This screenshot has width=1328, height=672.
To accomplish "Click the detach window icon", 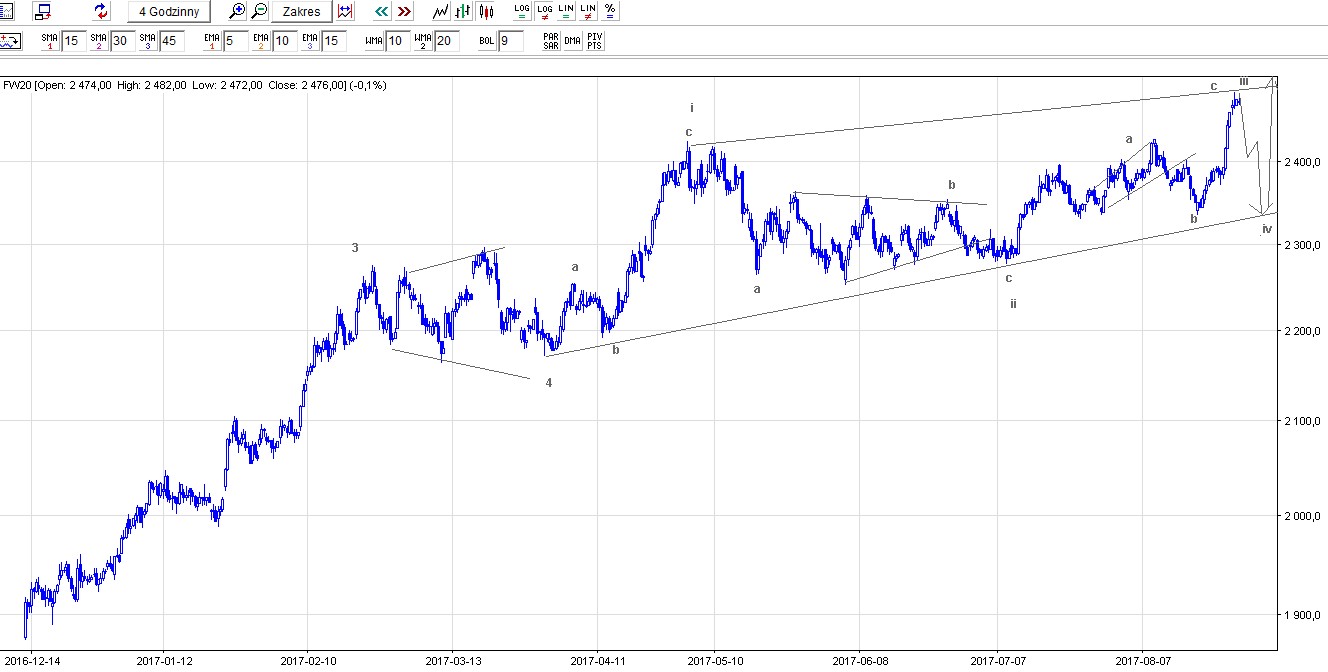I will click(x=43, y=11).
